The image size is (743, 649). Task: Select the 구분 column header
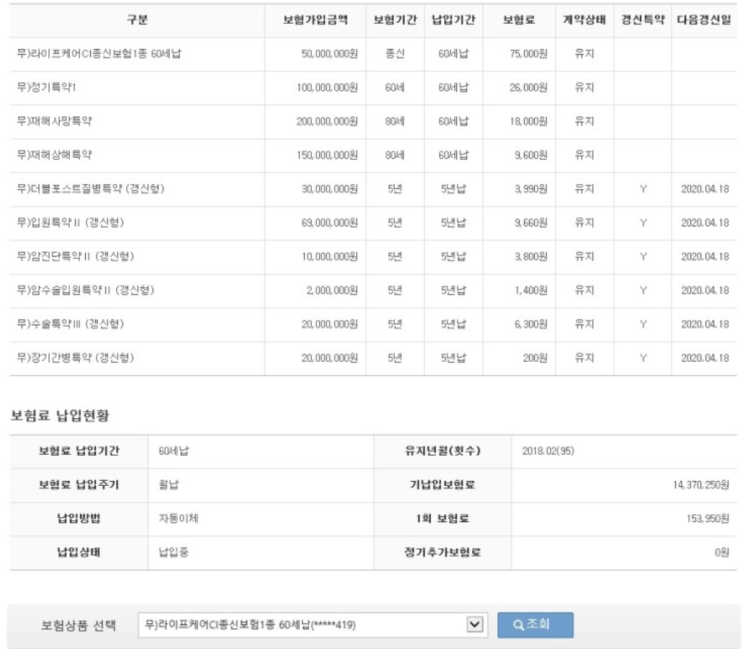click(x=137, y=20)
